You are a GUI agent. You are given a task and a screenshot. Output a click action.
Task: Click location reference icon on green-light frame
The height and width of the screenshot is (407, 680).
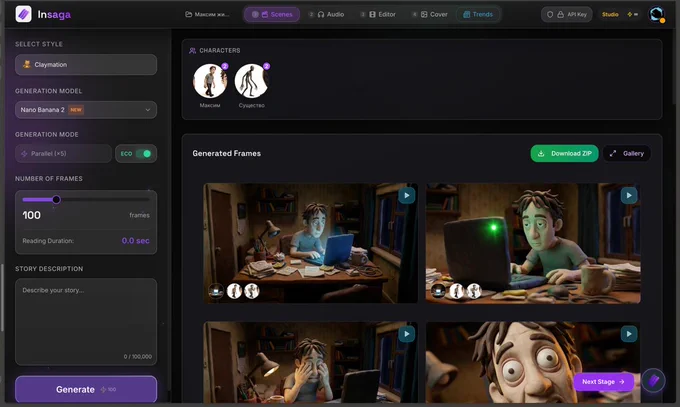point(438,291)
